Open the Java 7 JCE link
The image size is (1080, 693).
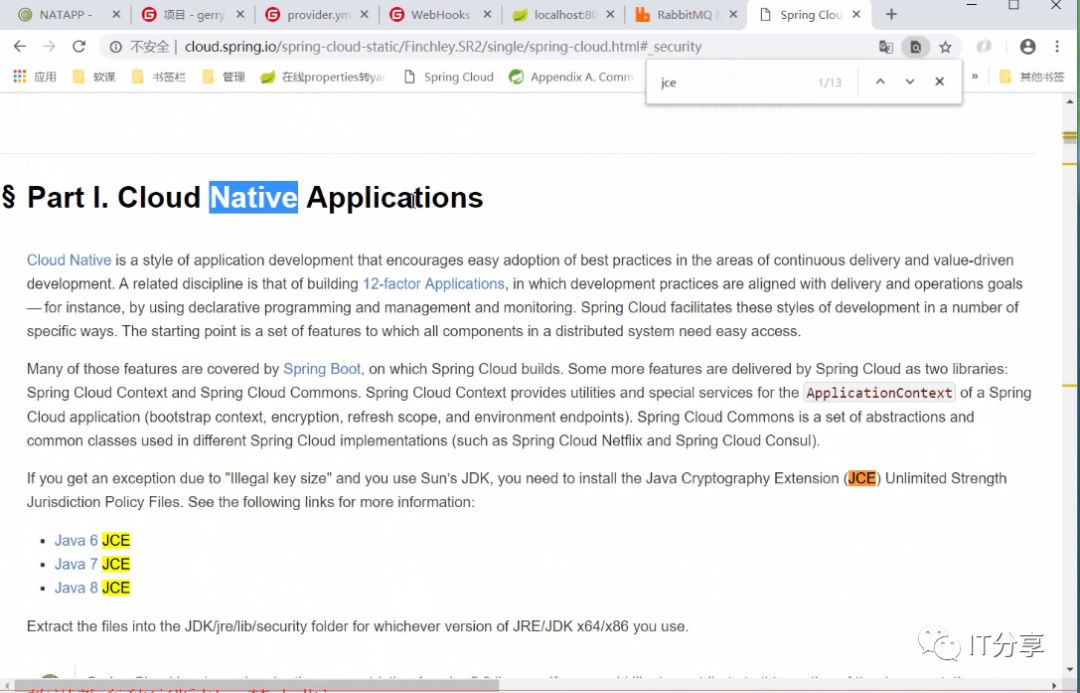pyautogui.click(x=92, y=564)
